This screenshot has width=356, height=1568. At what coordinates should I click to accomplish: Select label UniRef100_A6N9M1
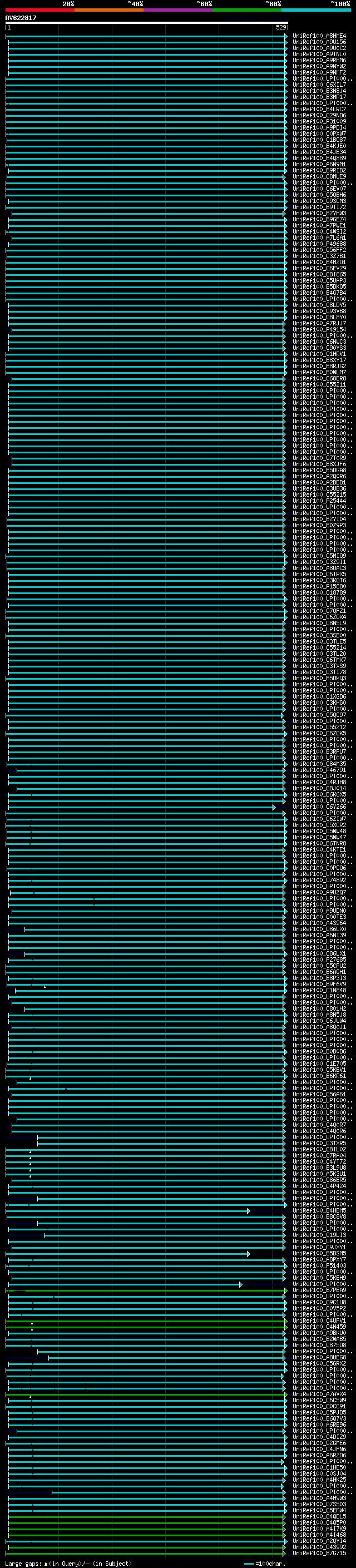pyautogui.click(x=319, y=164)
